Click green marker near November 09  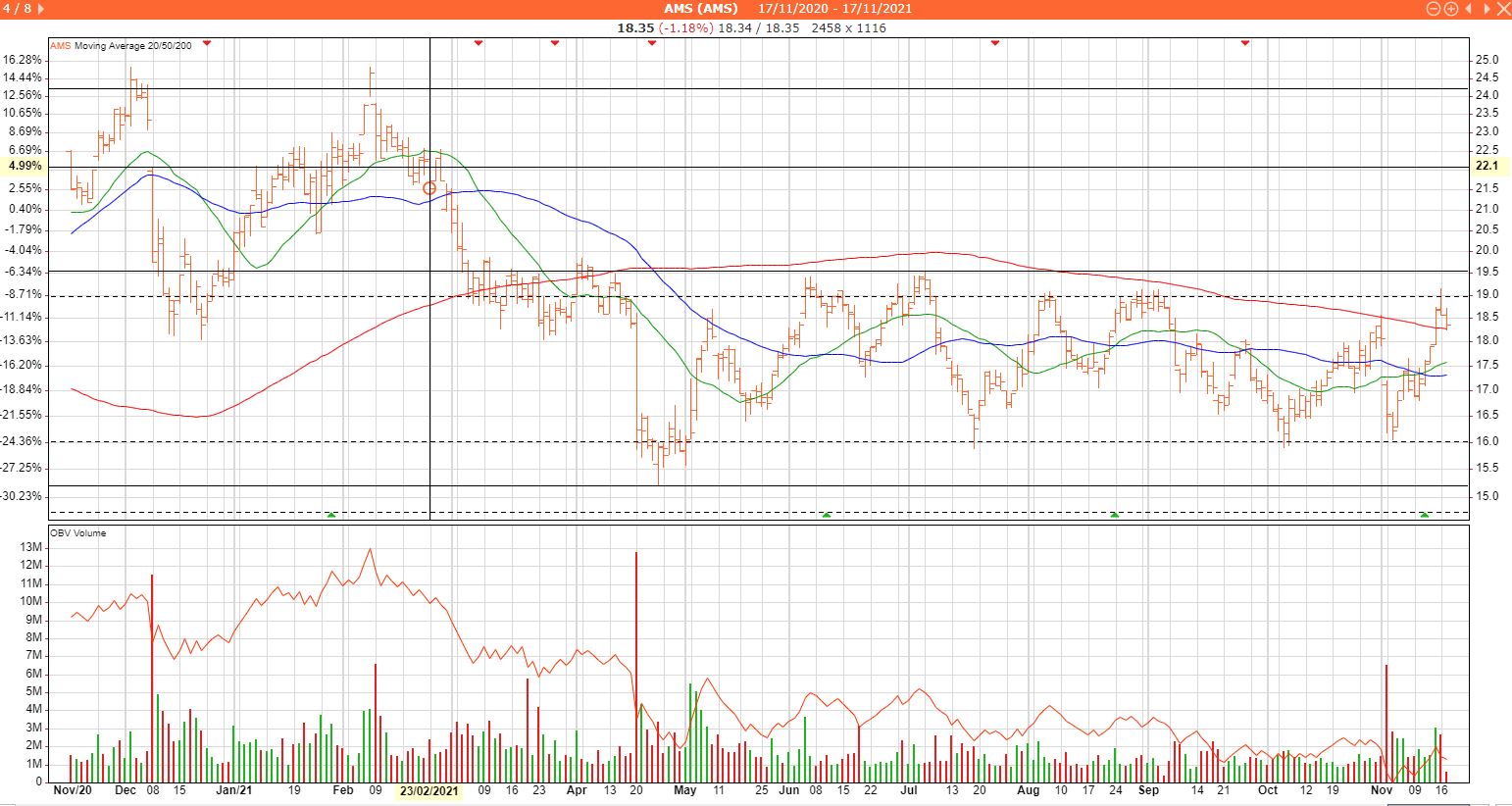[x=1425, y=514]
